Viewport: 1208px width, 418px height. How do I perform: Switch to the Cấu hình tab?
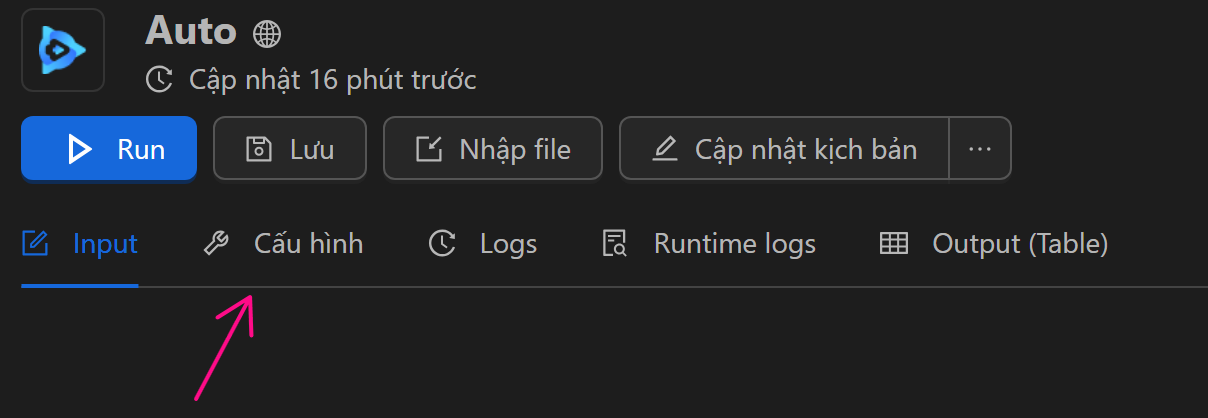click(308, 243)
